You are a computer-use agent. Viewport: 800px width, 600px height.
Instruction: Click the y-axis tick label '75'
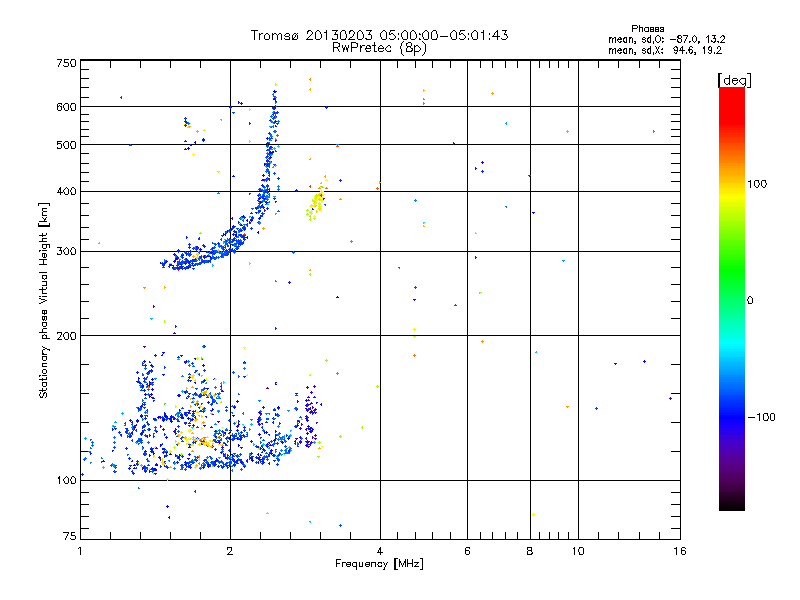click(70, 536)
